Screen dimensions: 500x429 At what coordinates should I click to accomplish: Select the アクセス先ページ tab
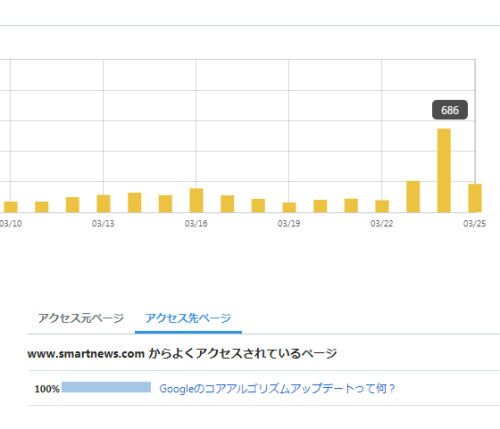tap(188, 318)
